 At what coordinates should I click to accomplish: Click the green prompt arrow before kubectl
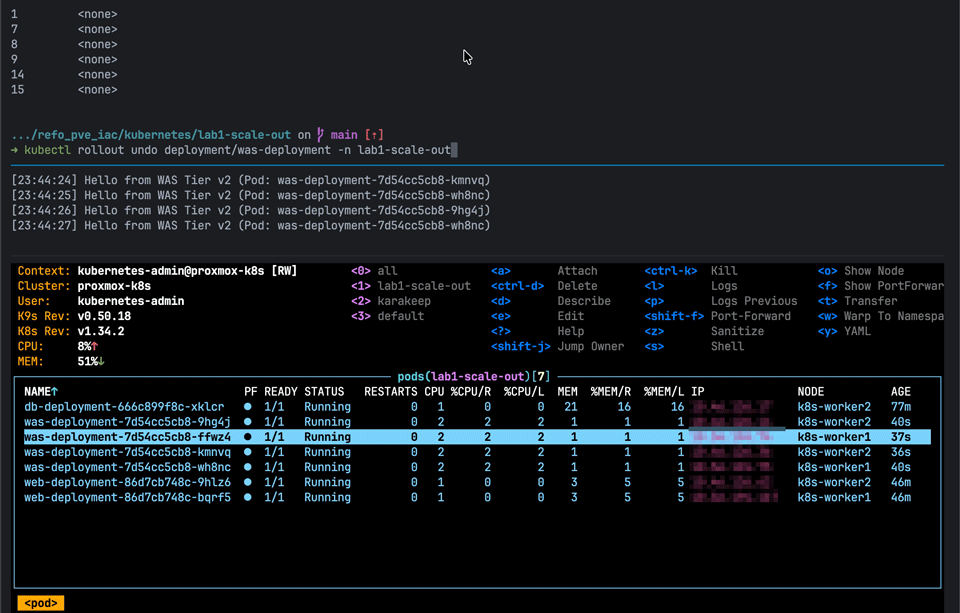click(x=14, y=150)
